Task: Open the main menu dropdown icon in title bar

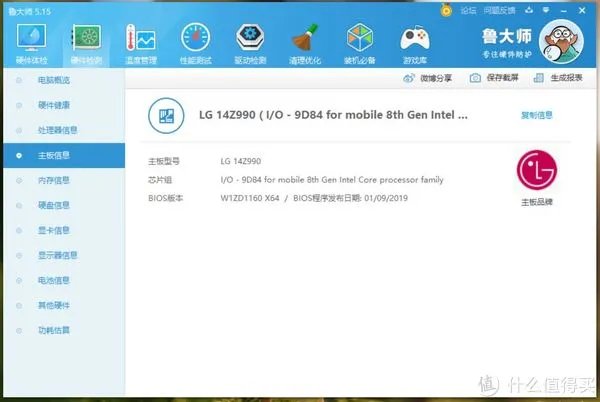Action: (546, 10)
